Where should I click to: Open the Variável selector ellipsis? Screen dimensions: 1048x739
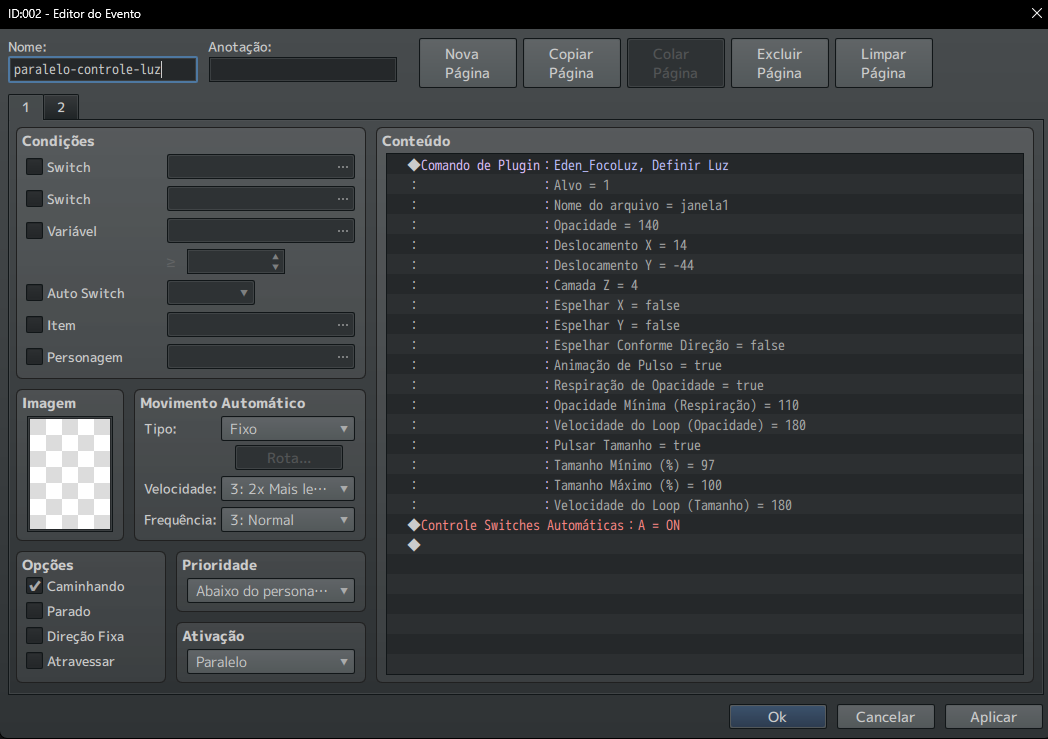[342, 231]
